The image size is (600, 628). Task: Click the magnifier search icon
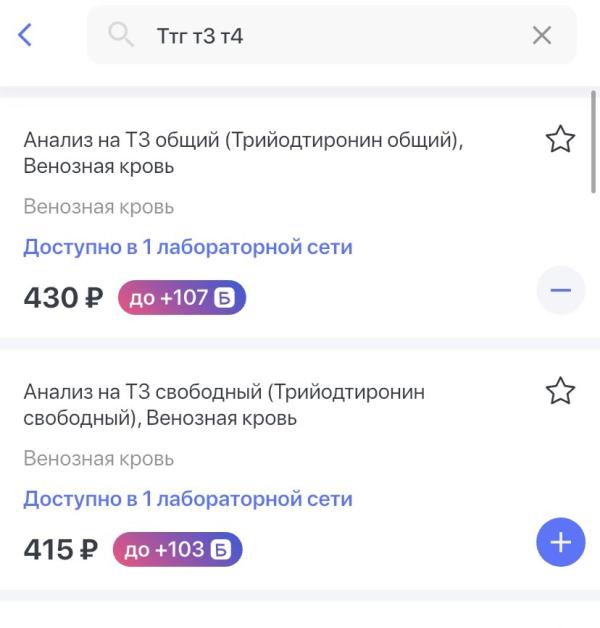(121, 36)
